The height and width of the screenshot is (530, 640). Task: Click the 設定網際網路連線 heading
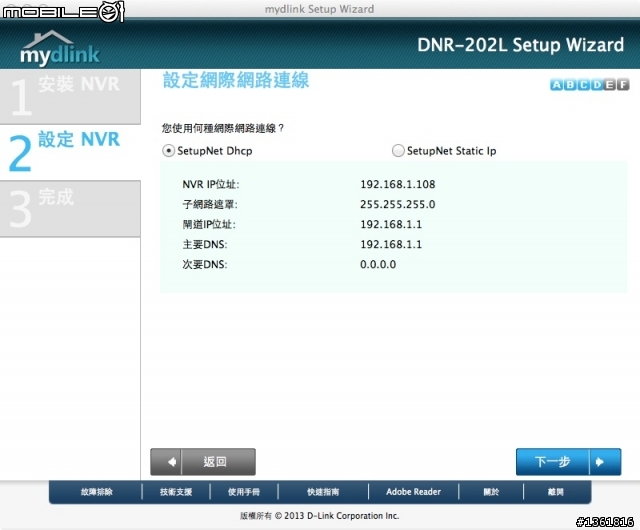pyautogui.click(x=236, y=80)
